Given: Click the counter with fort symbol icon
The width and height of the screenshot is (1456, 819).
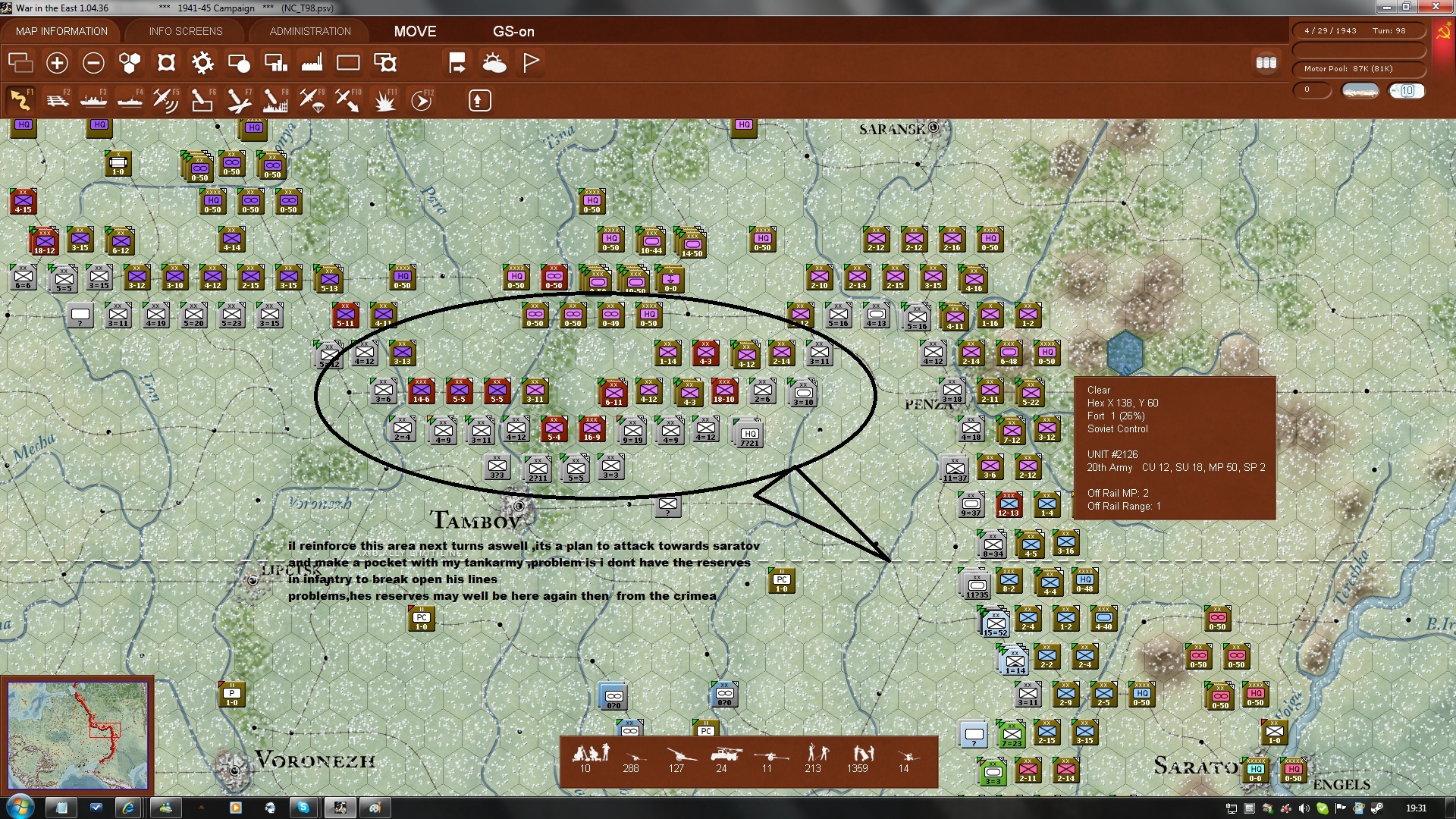Looking at the screenshot, I should pyautogui.click(x=385, y=63).
